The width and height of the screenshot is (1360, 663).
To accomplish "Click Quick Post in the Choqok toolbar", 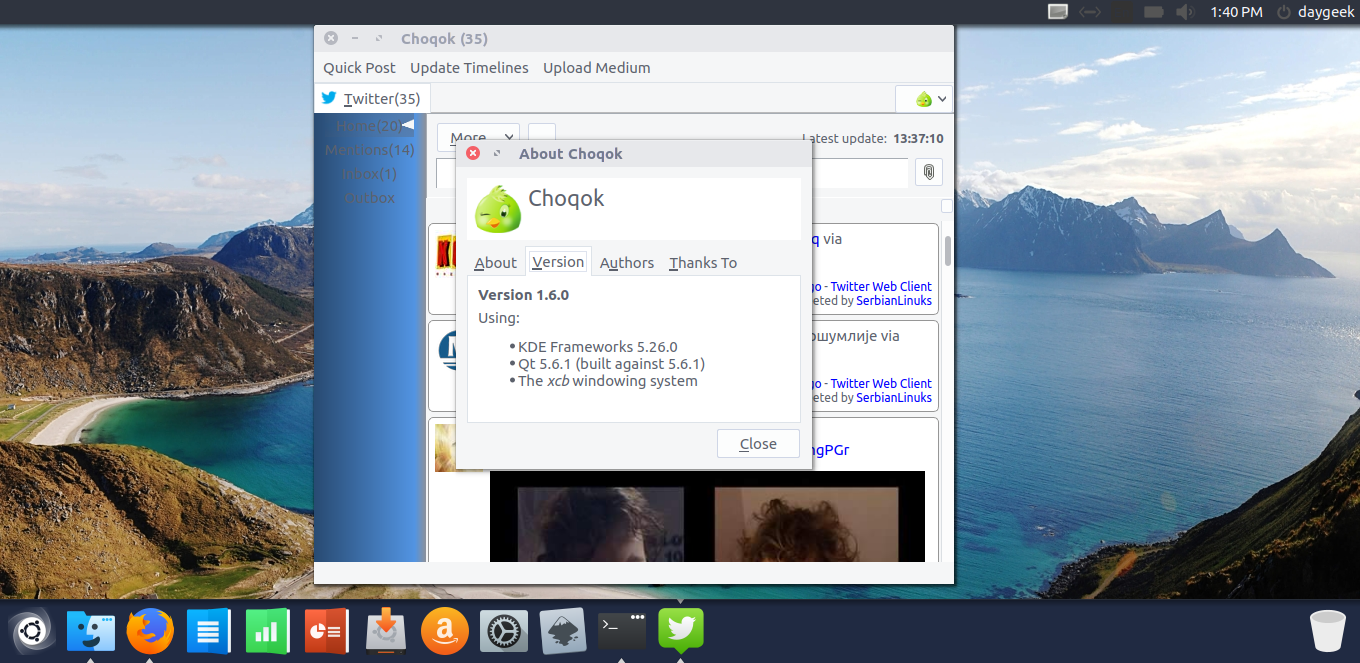I will (359, 68).
